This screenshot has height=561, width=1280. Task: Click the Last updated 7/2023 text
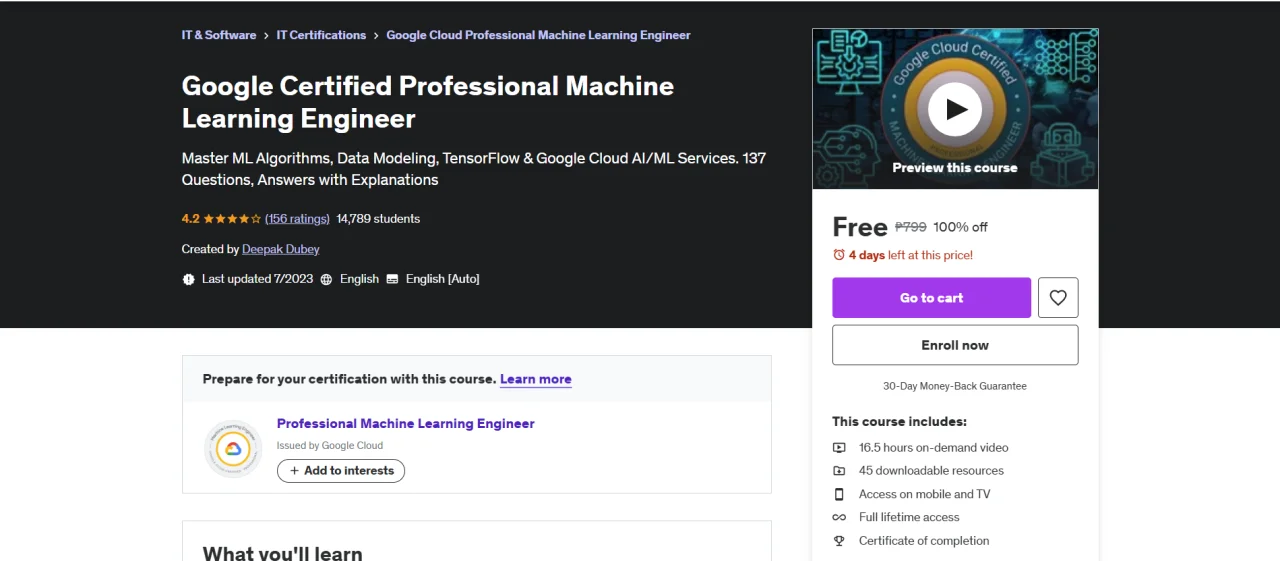pyautogui.click(x=258, y=279)
